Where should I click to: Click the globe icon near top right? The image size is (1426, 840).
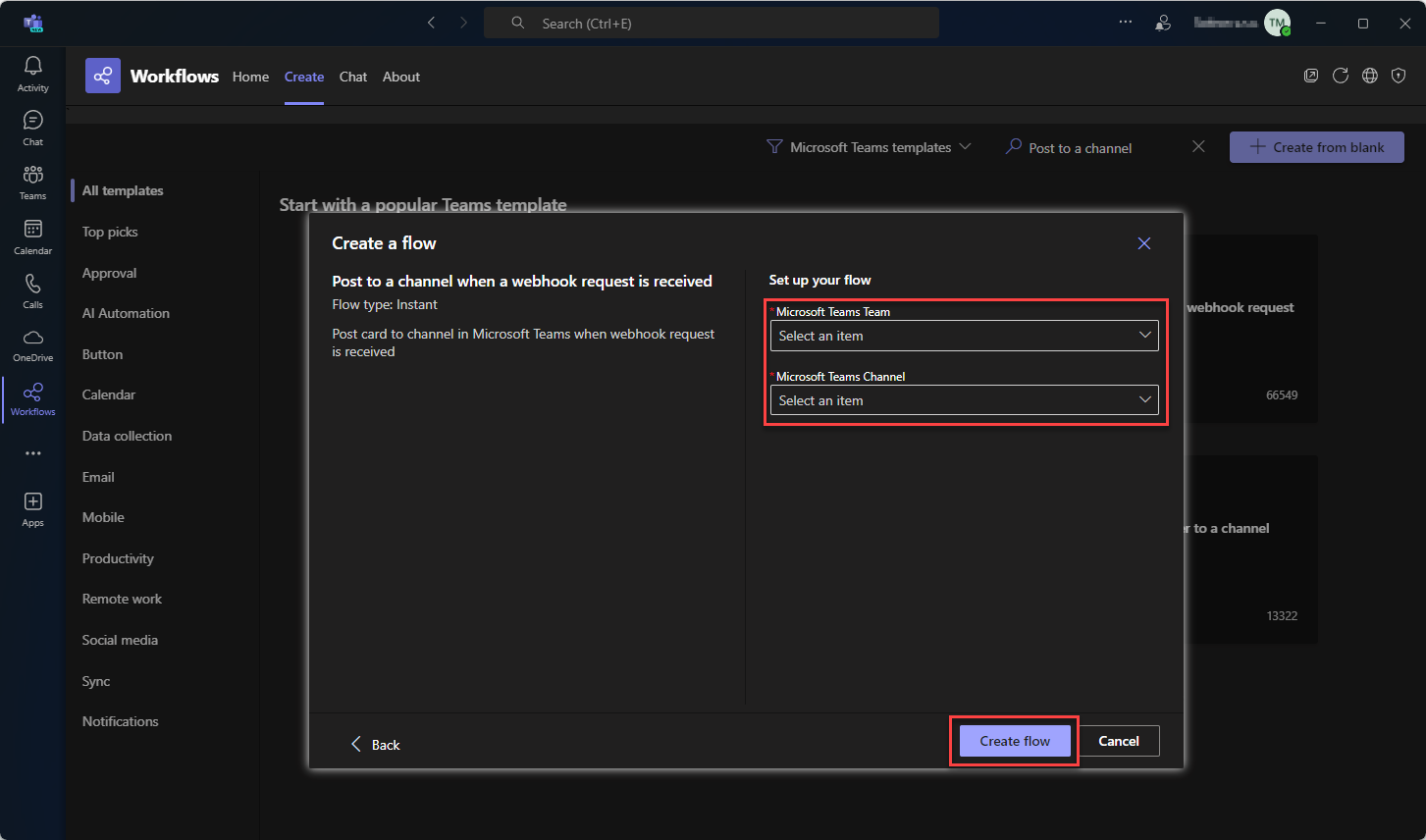point(1370,76)
